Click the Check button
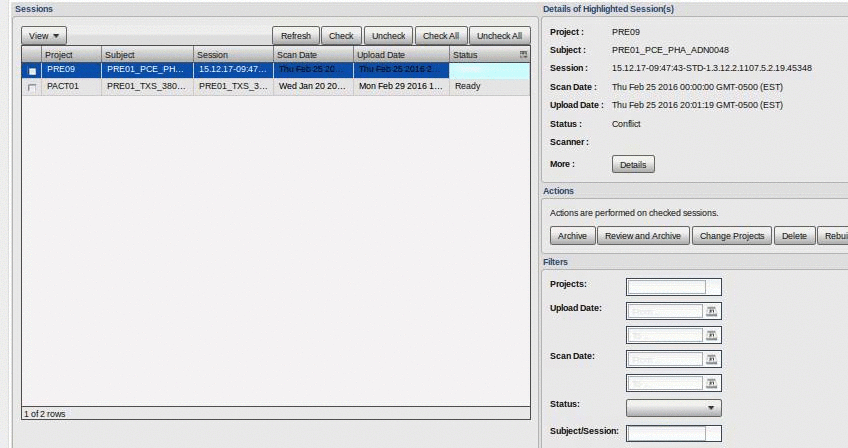This screenshot has width=848, height=448. [341, 36]
